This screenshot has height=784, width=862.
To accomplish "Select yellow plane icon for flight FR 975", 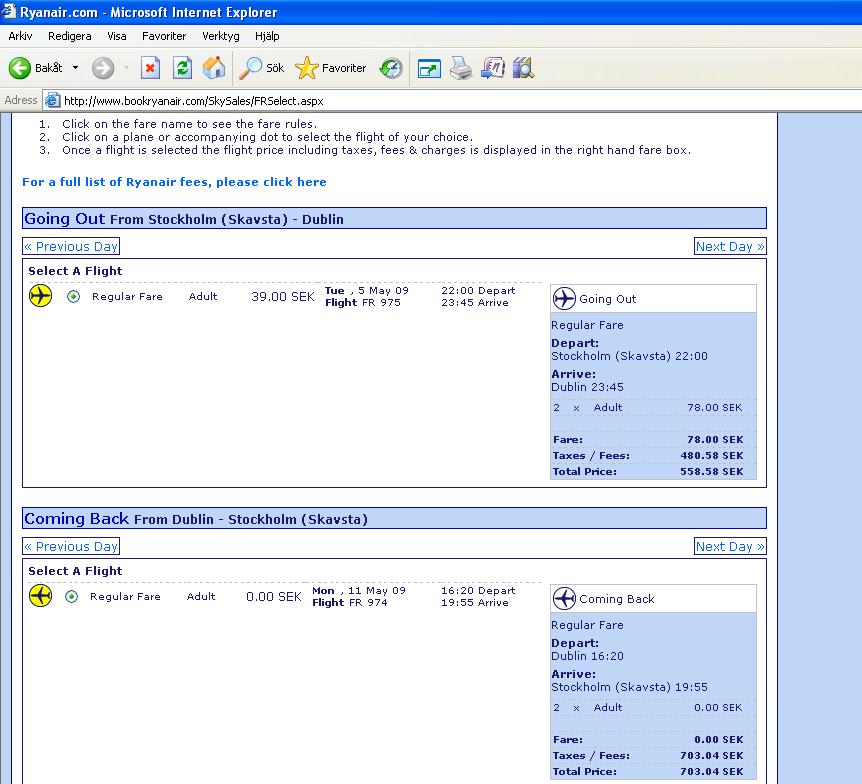I will 41,296.
